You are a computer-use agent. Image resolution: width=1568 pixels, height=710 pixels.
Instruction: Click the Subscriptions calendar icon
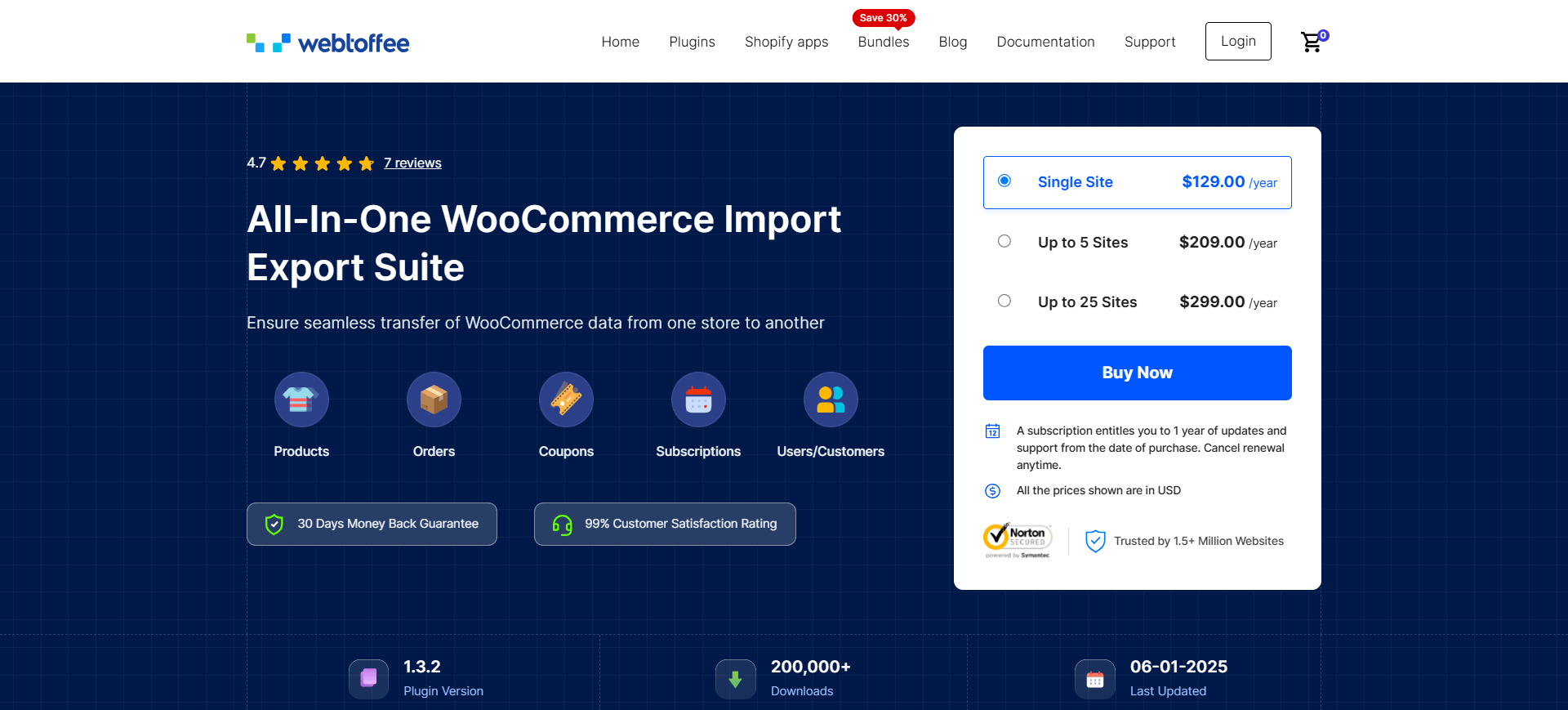coord(698,400)
